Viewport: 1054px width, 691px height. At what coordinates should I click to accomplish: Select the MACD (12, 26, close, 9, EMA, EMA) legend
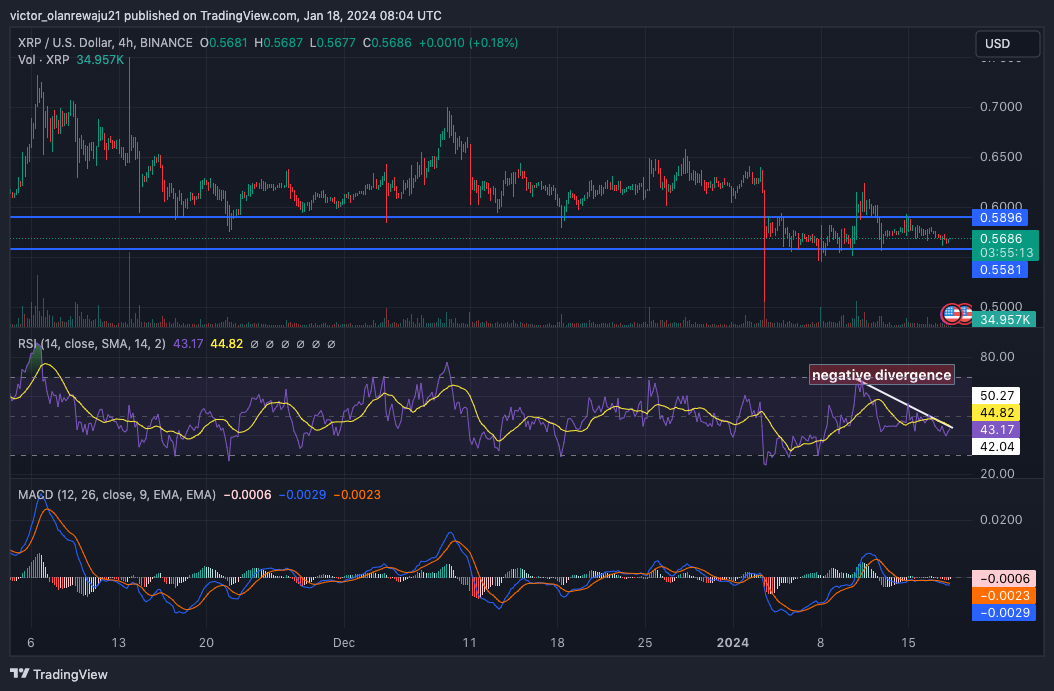tap(117, 495)
